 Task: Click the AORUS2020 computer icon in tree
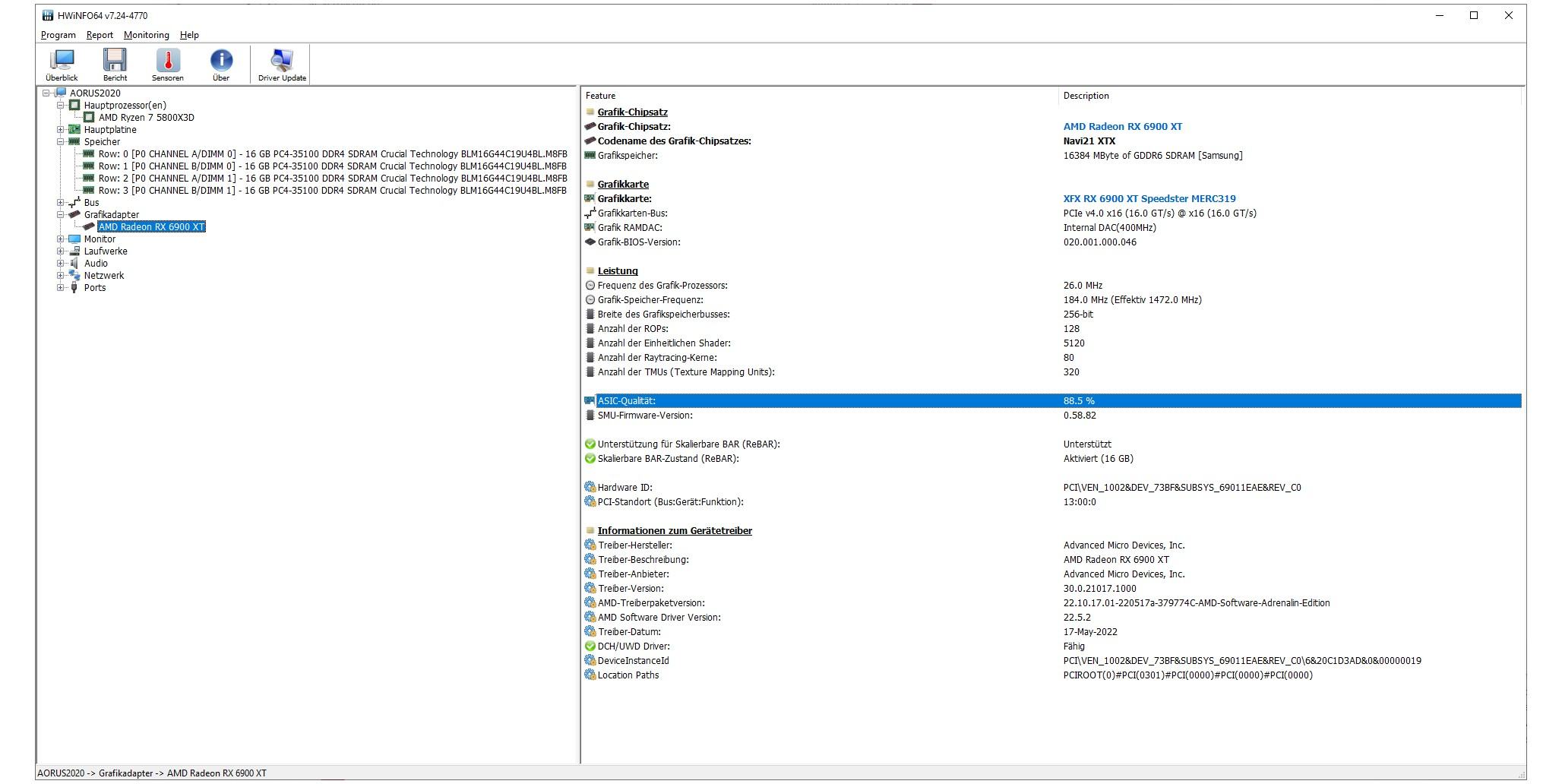click(61, 93)
